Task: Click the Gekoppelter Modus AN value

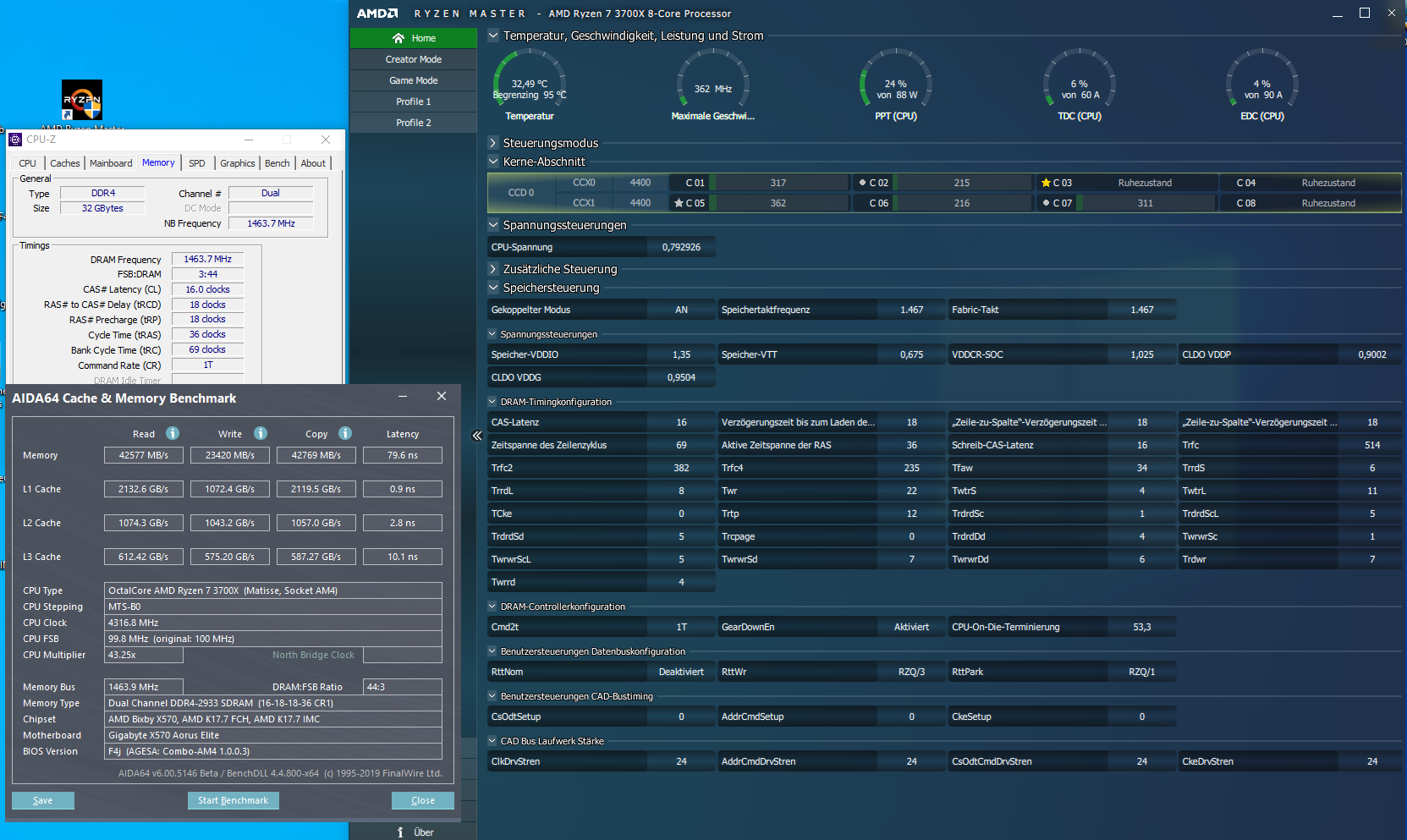Action: click(681, 310)
